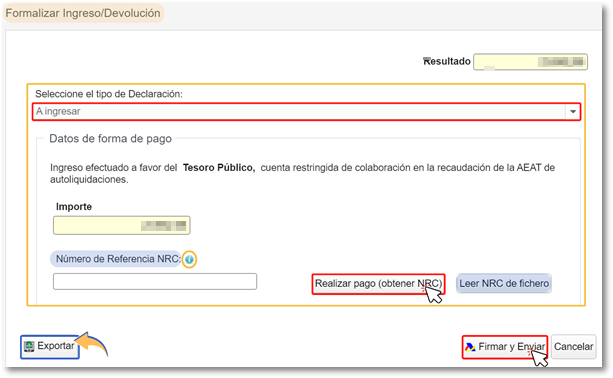Click the Cancelar button
613x378 pixels.
tap(574, 347)
